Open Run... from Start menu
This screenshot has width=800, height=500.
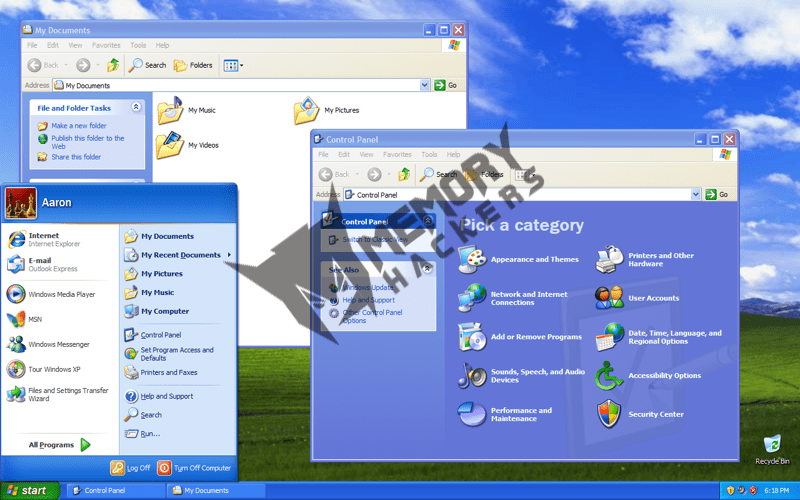coord(142,434)
